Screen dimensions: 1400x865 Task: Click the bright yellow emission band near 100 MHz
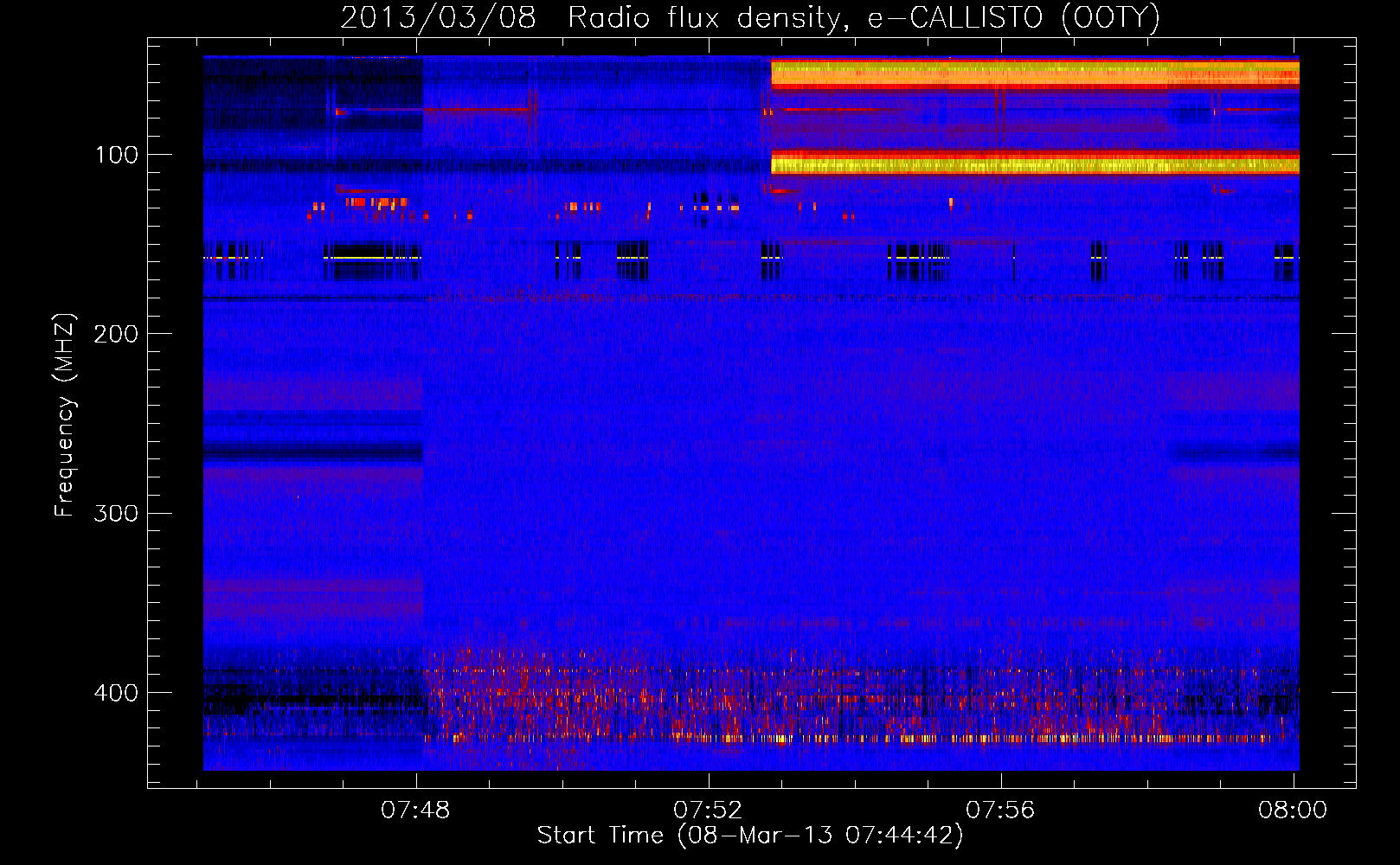pos(1035,163)
